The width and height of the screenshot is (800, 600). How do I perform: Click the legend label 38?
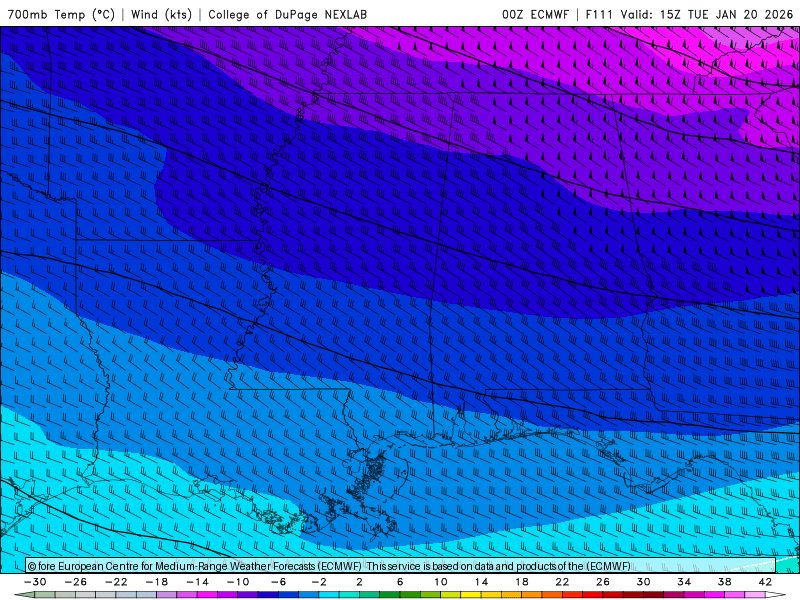click(724, 582)
